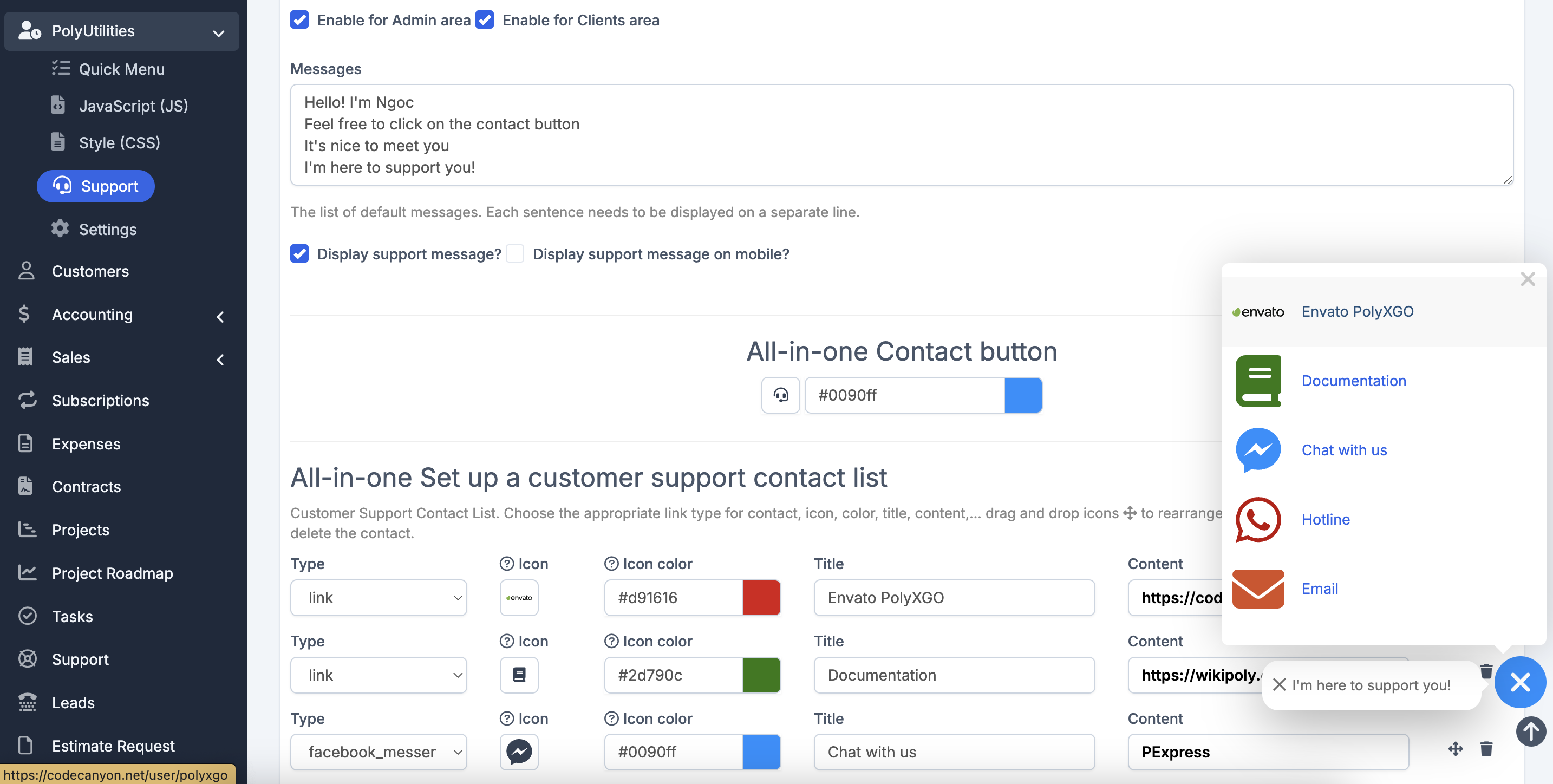This screenshot has height=784, width=1553.
Task: Uncheck Enable for Admin area
Action: click(x=299, y=20)
